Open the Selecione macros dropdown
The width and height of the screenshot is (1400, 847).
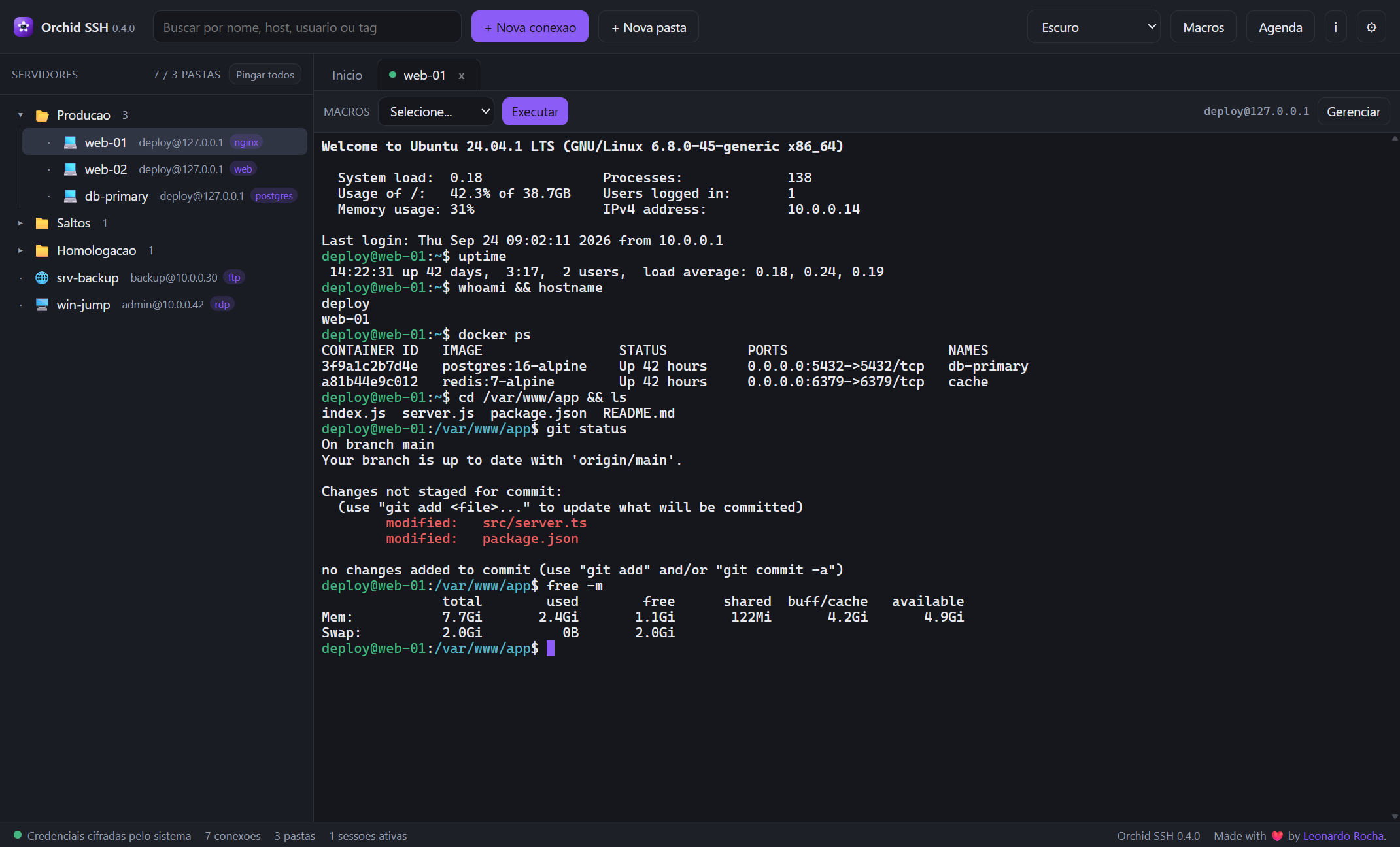436,112
